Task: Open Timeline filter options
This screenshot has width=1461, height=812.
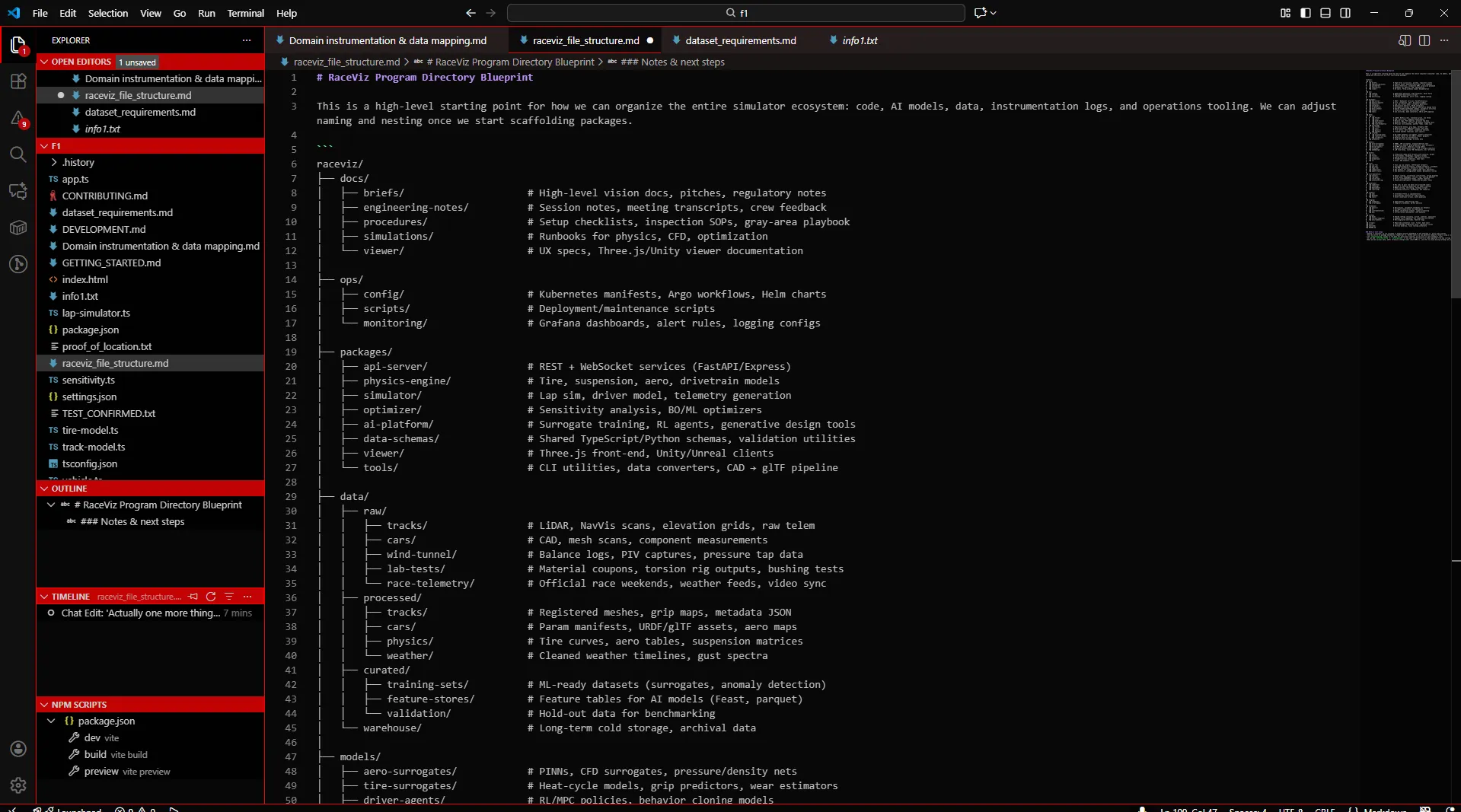Action: point(229,597)
